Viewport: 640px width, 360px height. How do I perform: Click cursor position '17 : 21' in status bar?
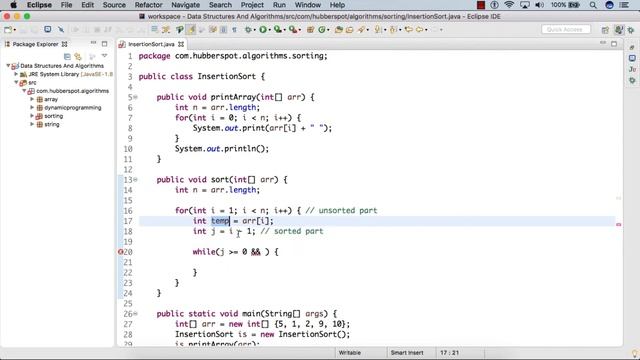(x=449, y=353)
